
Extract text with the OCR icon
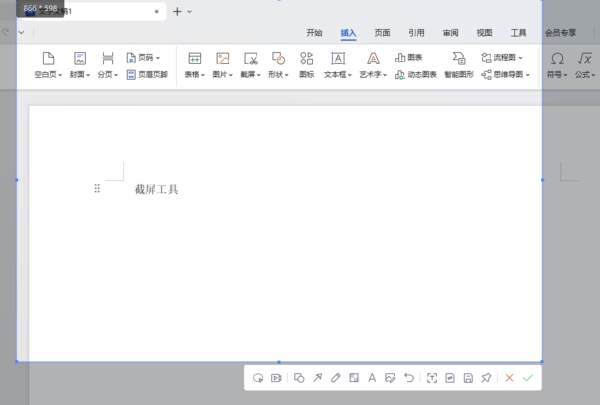tap(432, 378)
